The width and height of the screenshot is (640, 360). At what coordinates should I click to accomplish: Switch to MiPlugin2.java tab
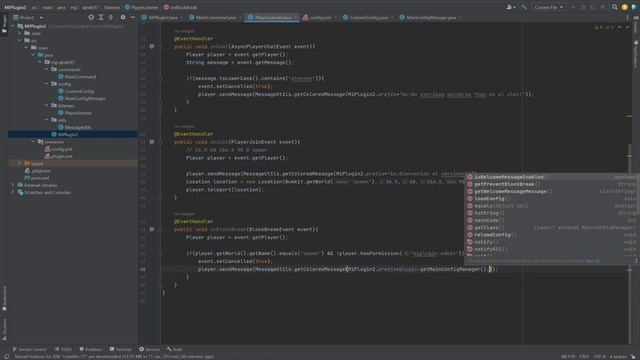click(162, 18)
